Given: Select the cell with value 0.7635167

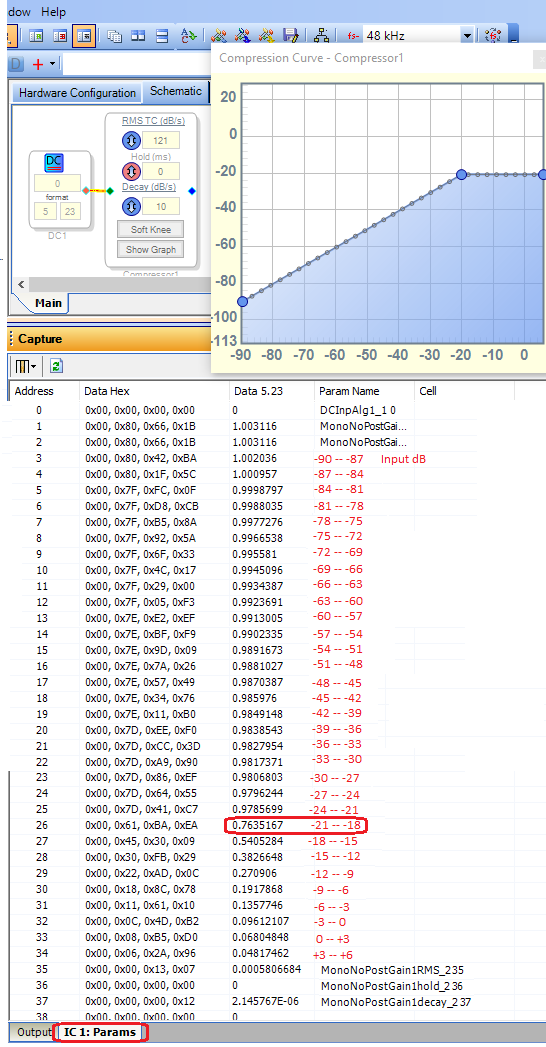Looking at the screenshot, I should point(258,825).
